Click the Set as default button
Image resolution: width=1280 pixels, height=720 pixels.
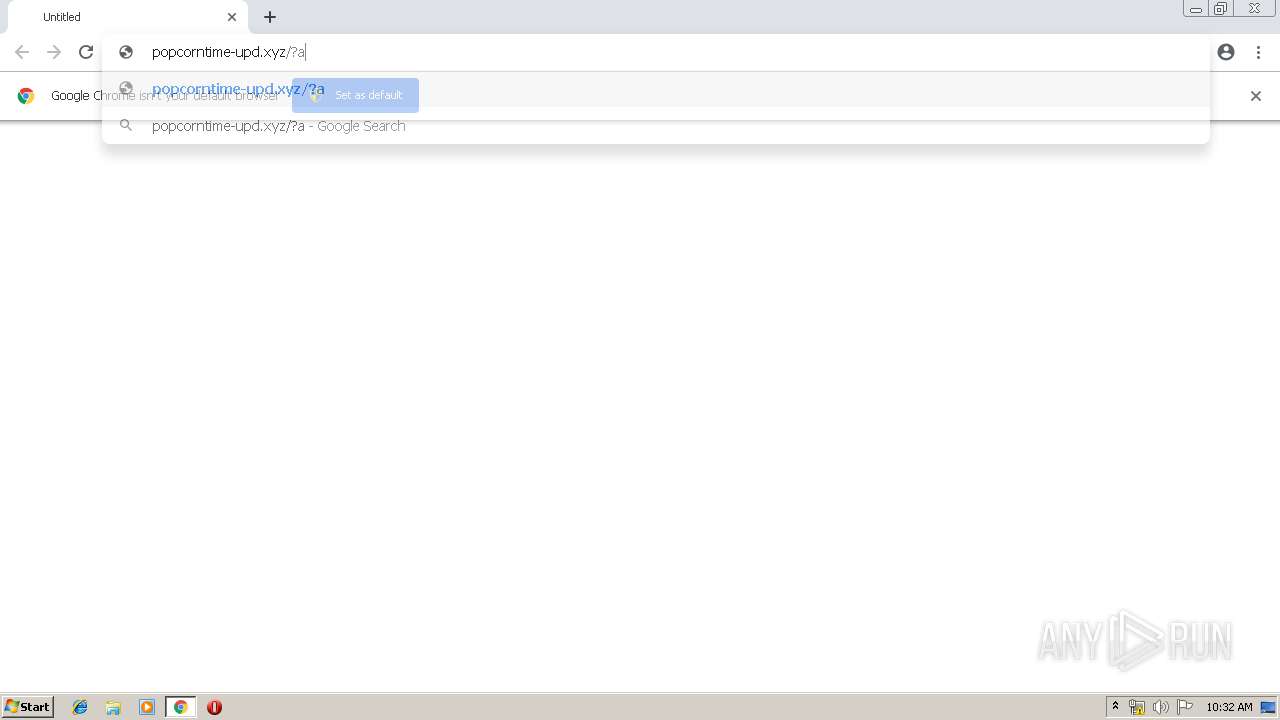click(355, 95)
